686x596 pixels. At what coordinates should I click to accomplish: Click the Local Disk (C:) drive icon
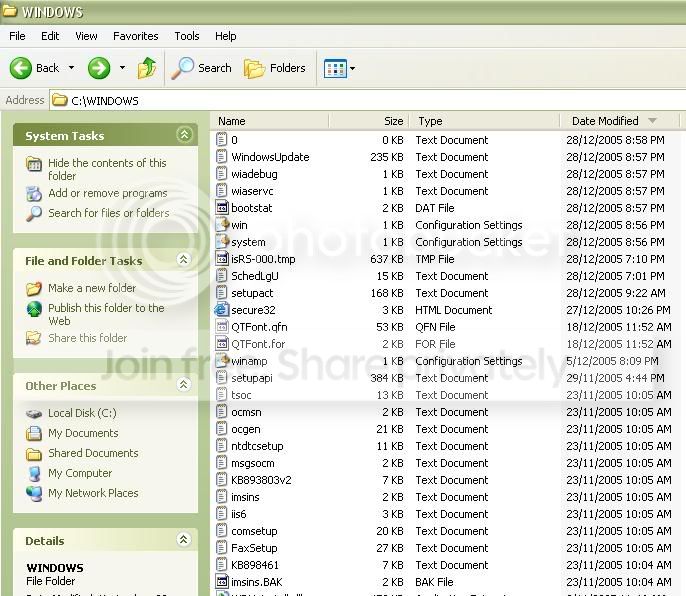pyautogui.click(x=34, y=413)
